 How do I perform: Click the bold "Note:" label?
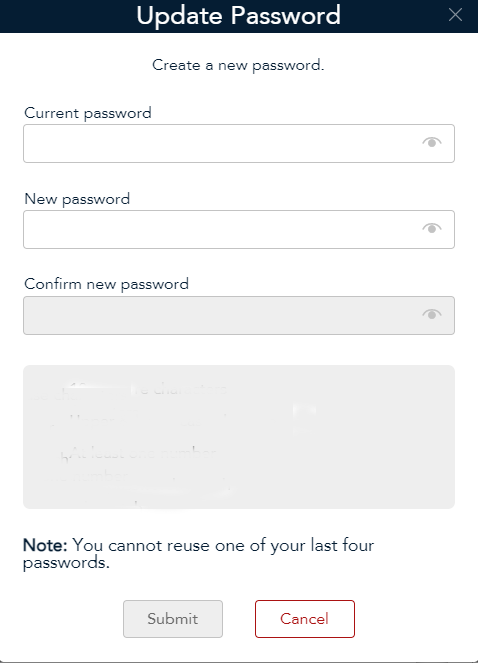pyautogui.click(x=45, y=545)
